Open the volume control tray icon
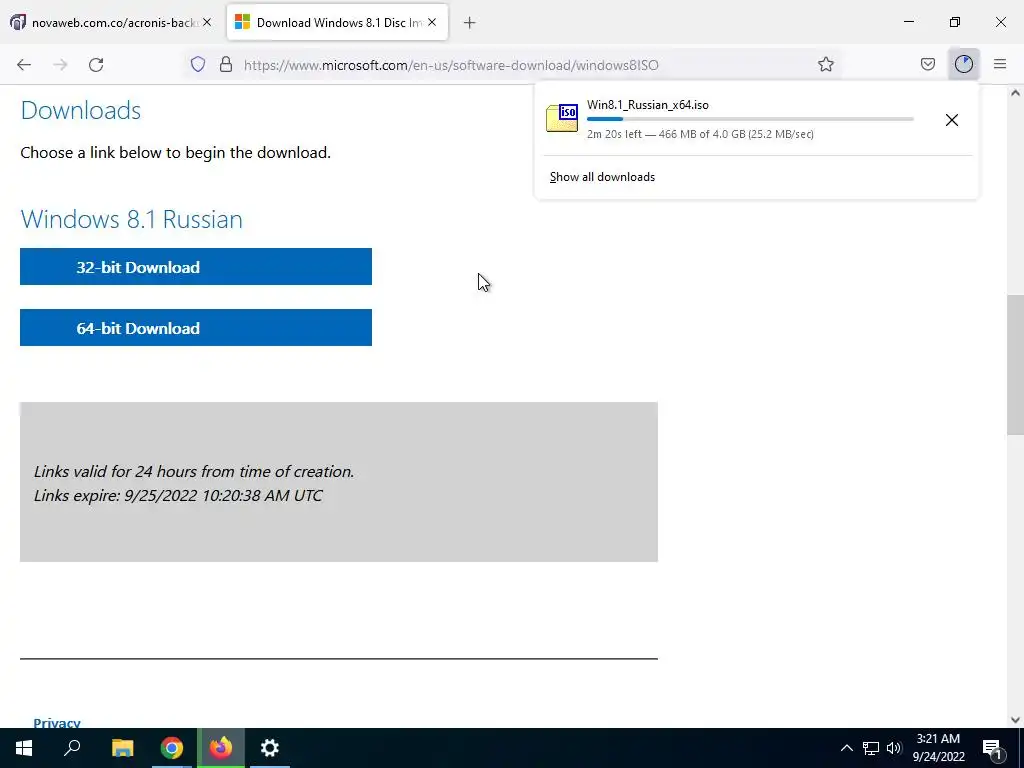 tap(894, 748)
